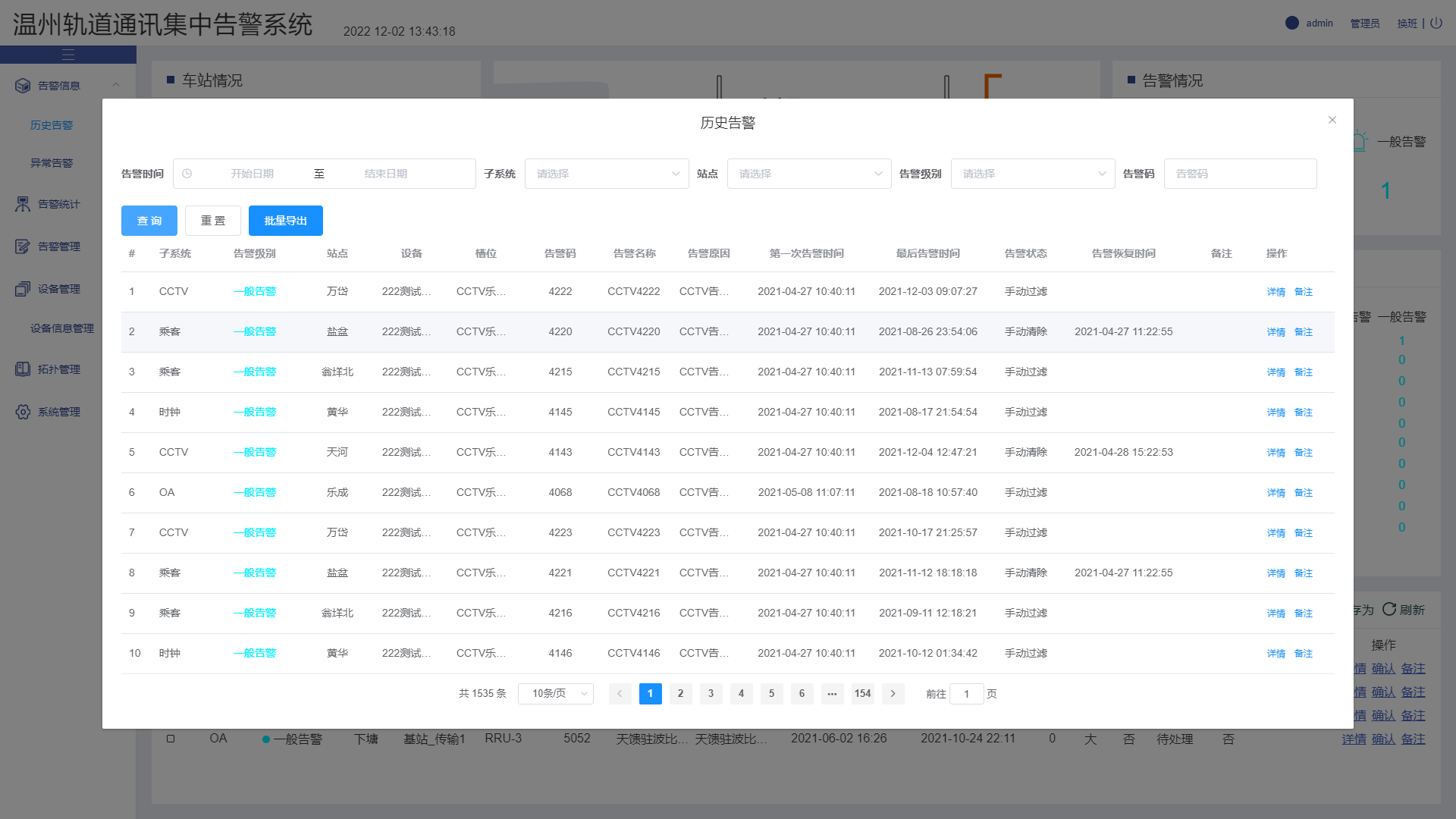The image size is (1456, 819).
Task: Click 乐成 station cell in row 6
Action: tap(337, 492)
